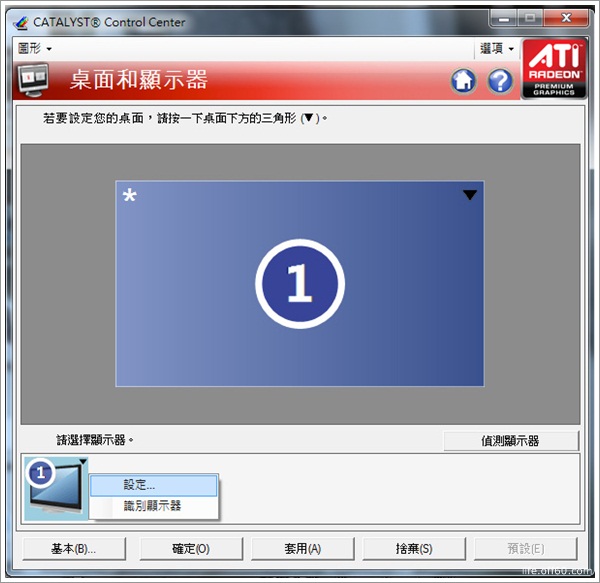Discard changes with 捨棄(S)
The image size is (600, 583).
414,549
